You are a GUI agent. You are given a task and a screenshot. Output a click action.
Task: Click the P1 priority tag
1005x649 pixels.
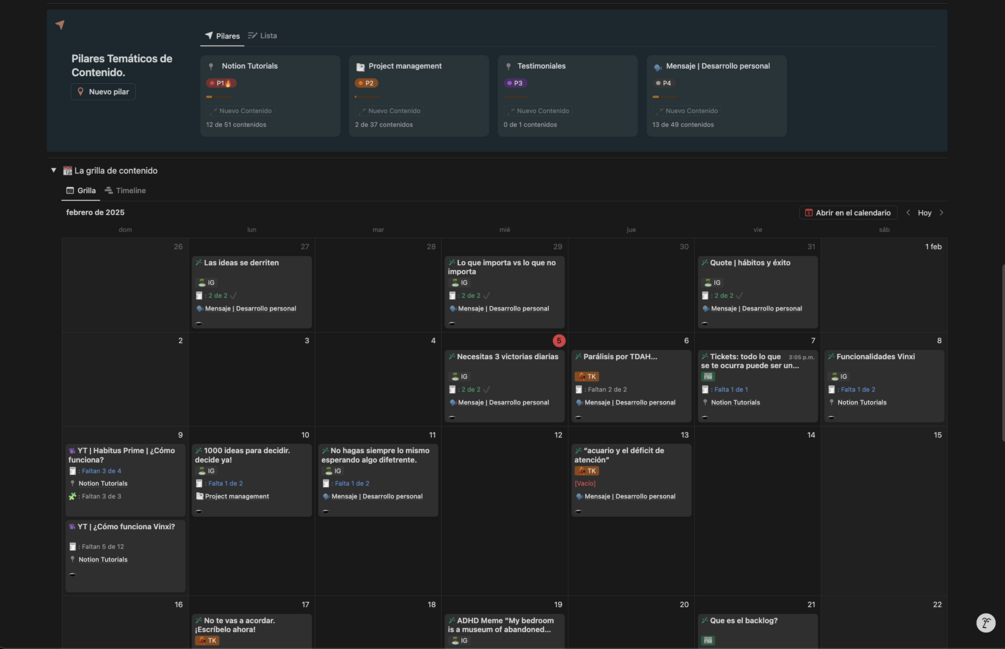pyautogui.click(x=221, y=83)
